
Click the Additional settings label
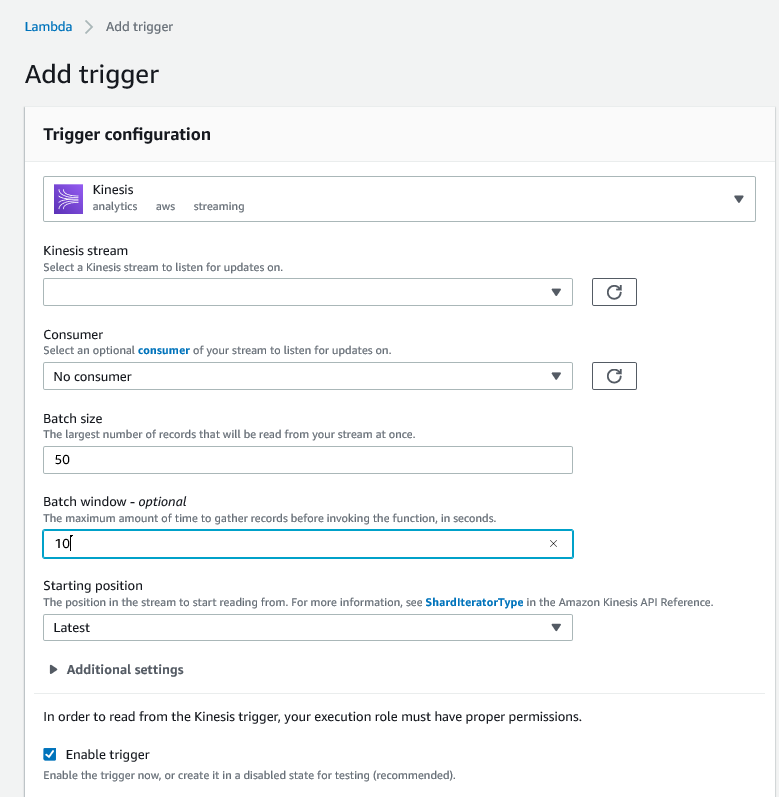coord(125,669)
